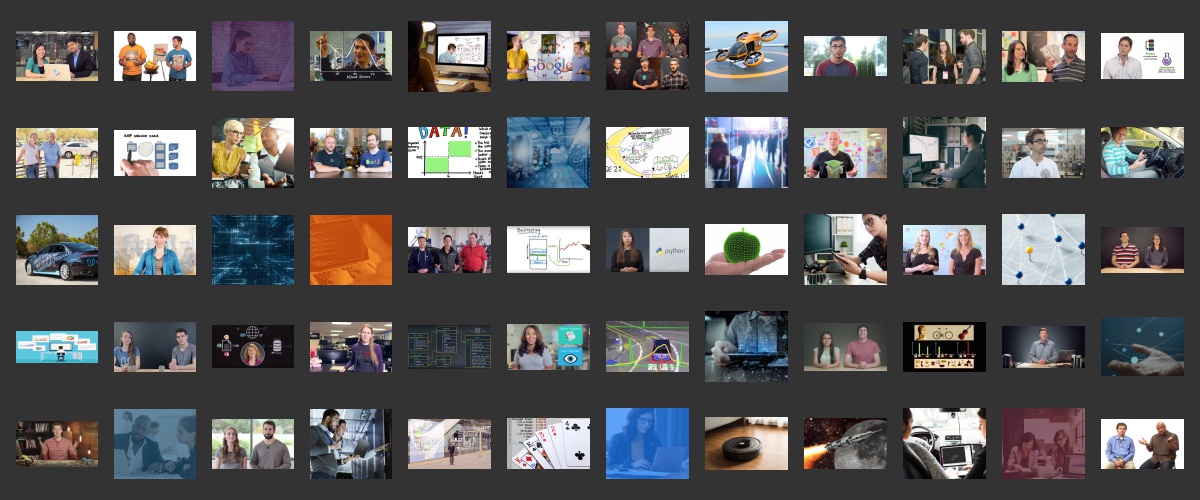Select the black thumbnail with bicycle icons
Screen dimensions: 1200x500
click(x=944, y=346)
